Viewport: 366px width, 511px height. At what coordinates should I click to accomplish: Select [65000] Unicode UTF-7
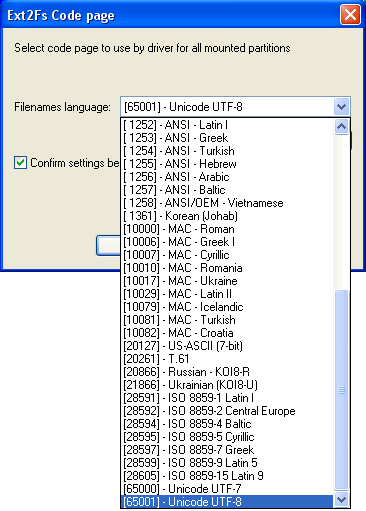pos(227,489)
